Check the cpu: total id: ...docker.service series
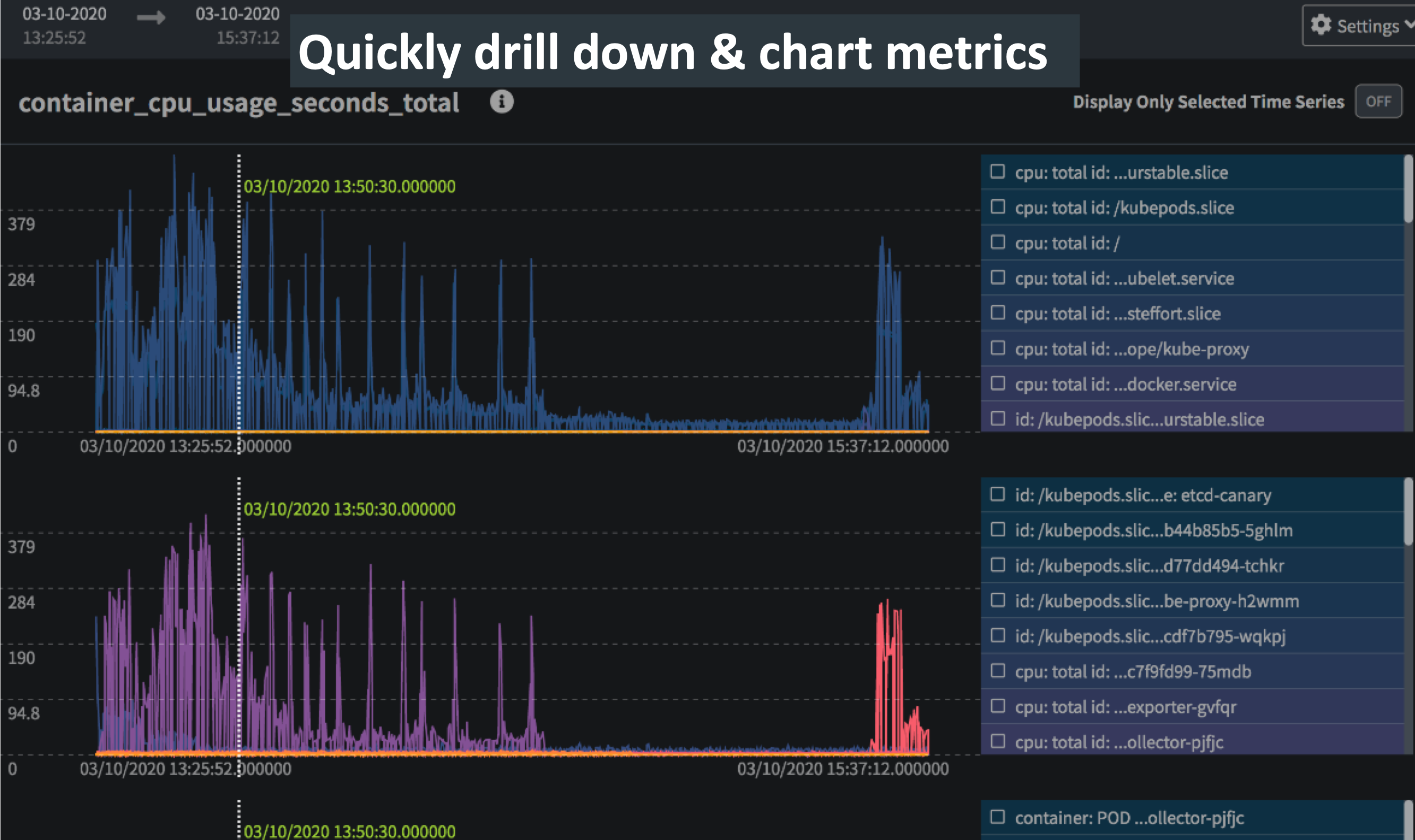Viewport: 1415px width, 840px height. pos(999,384)
